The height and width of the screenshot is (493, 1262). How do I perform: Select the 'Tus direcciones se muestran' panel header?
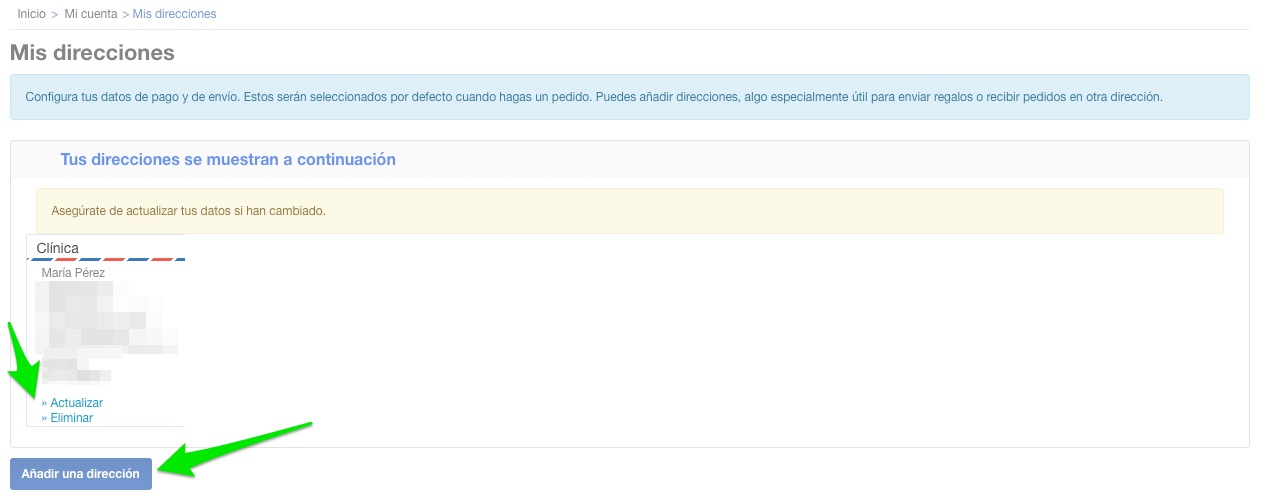coord(228,159)
